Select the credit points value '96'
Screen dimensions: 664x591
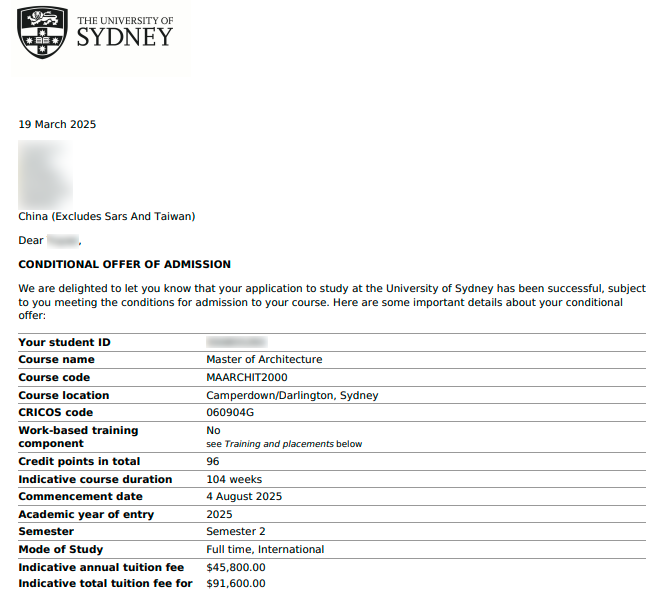click(x=213, y=462)
